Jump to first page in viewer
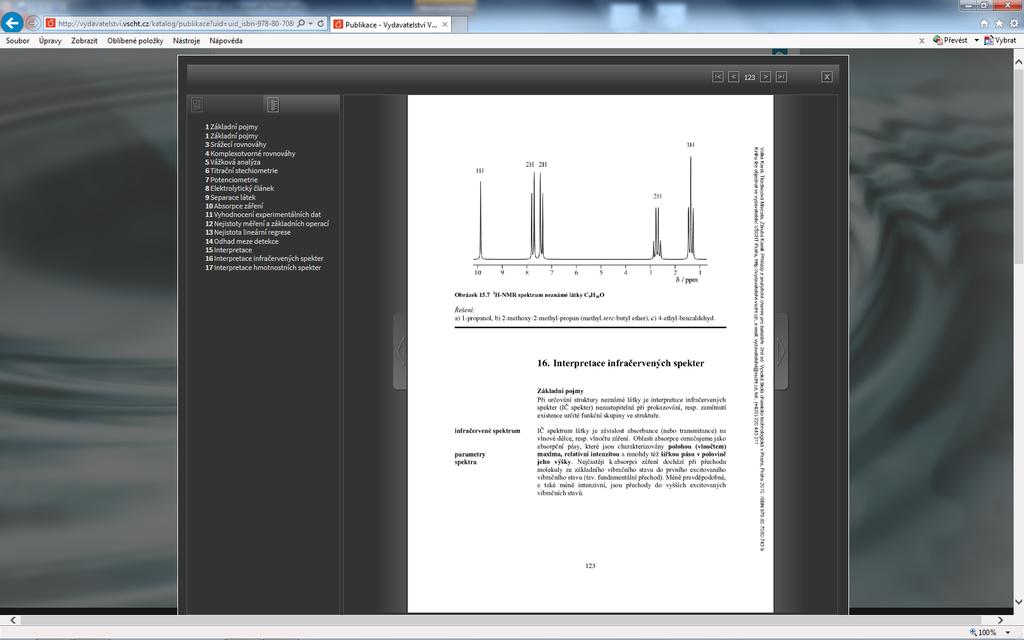This screenshot has width=1024, height=640. pyautogui.click(x=718, y=77)
